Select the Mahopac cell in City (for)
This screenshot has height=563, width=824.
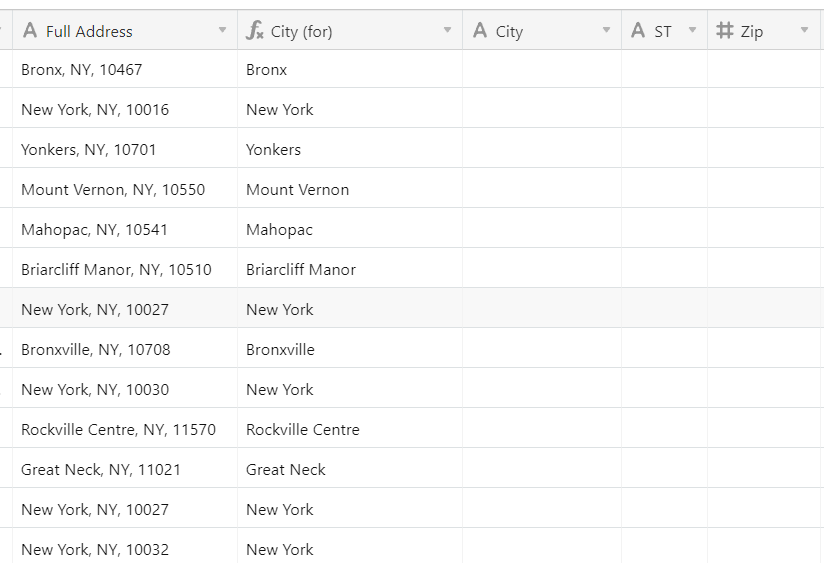[x=350, y=229]
